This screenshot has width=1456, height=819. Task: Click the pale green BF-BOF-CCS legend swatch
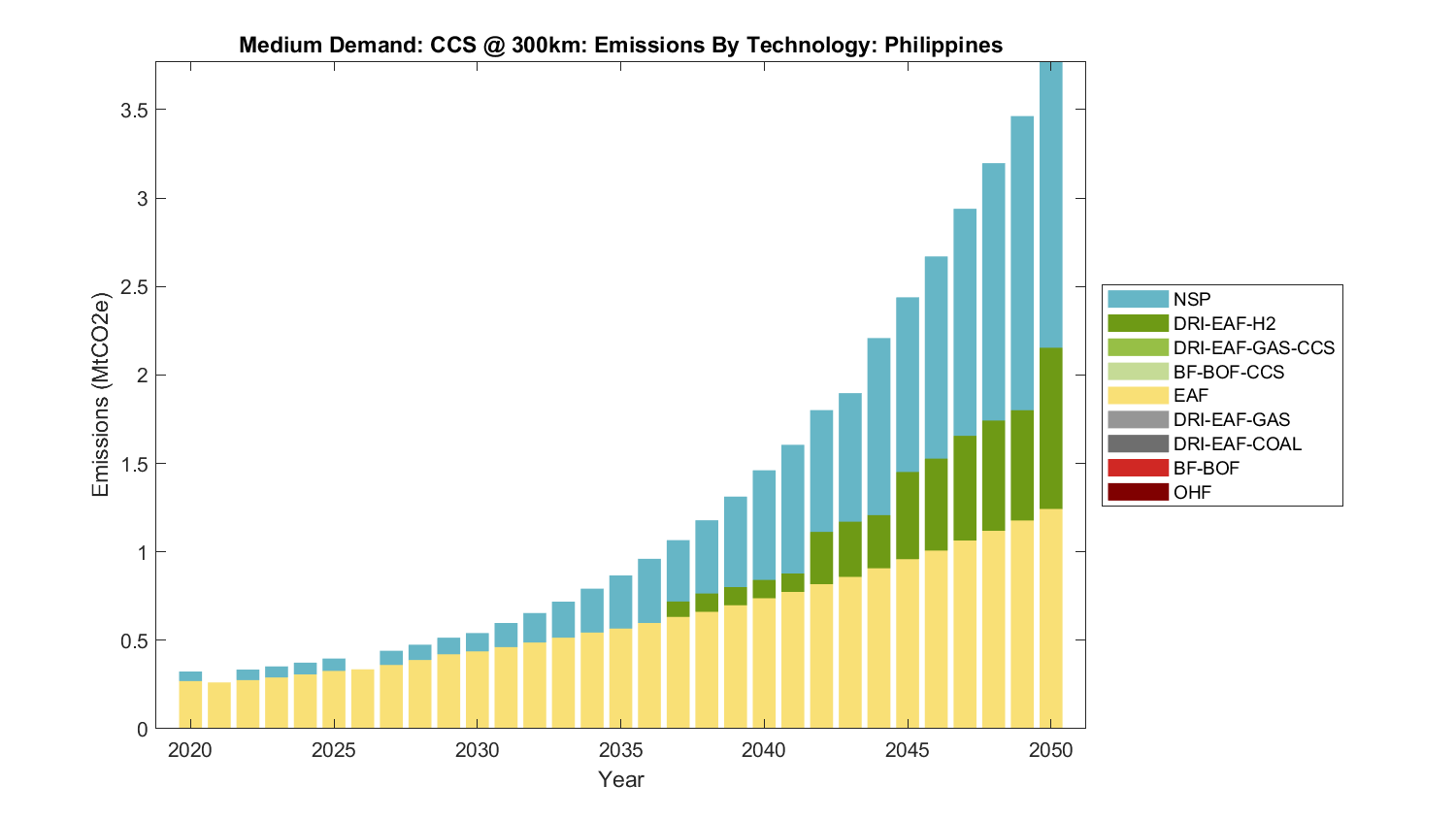pyautogui.click(x=1138, y=372)
